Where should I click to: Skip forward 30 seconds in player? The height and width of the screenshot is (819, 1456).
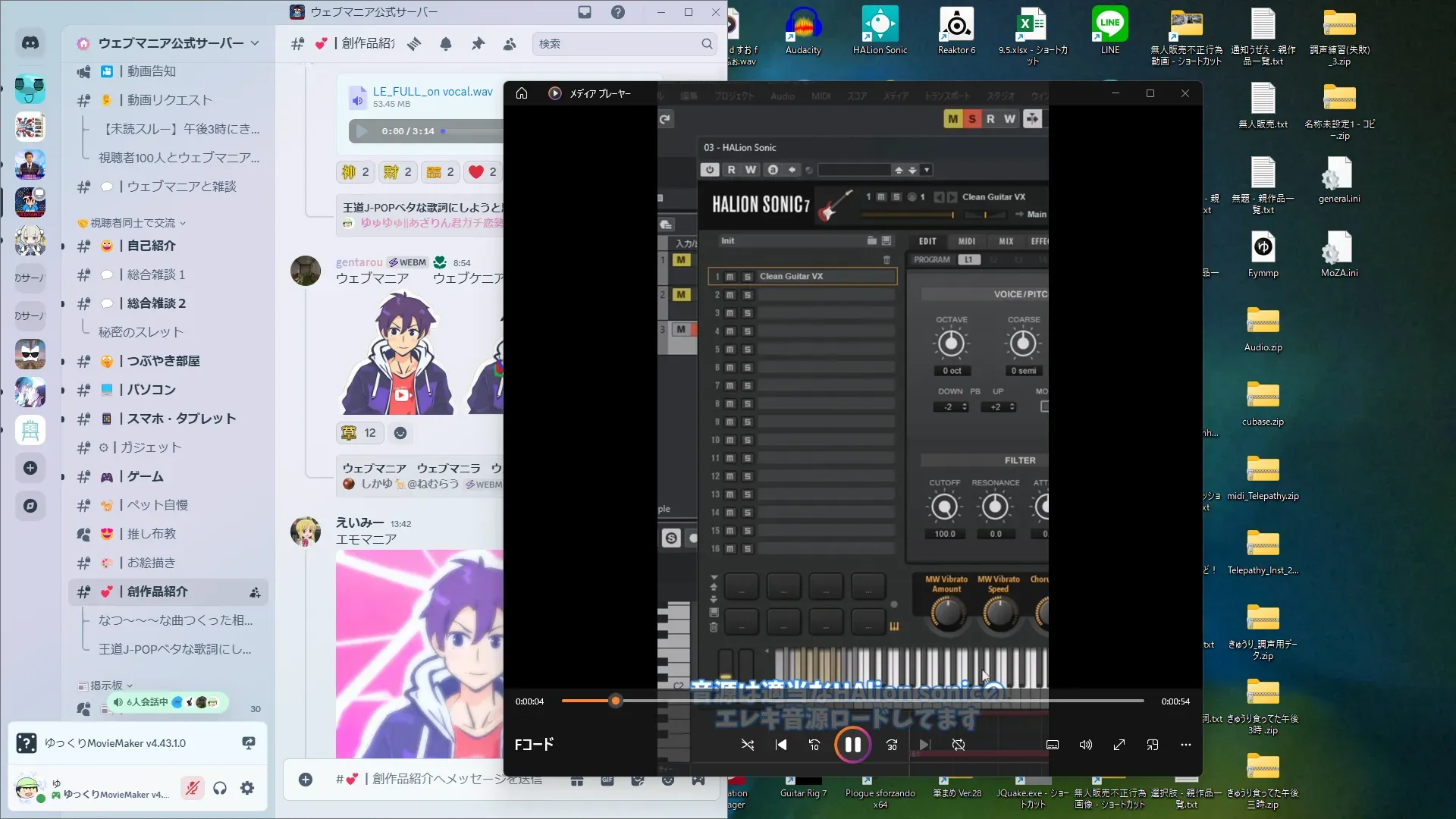click(x=892, y=745)
